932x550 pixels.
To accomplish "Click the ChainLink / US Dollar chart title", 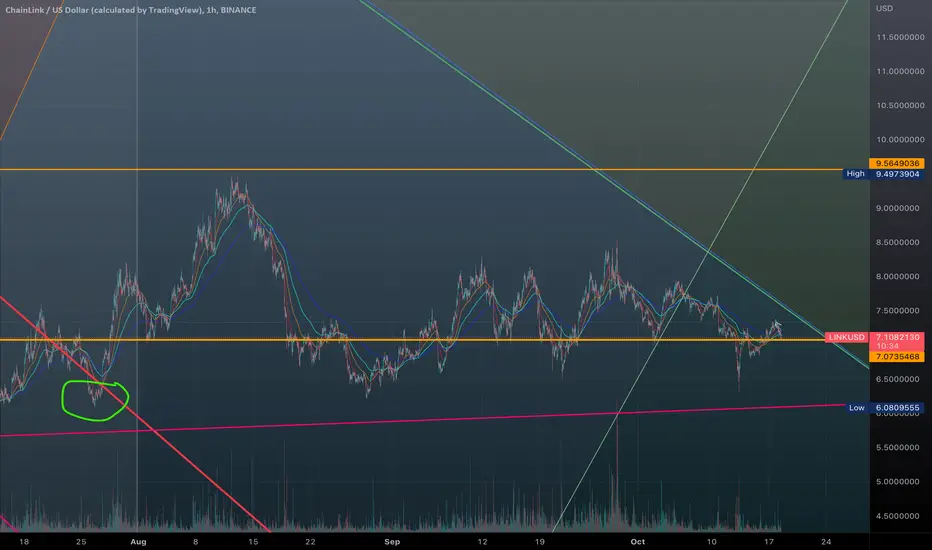I will point(131,10).
